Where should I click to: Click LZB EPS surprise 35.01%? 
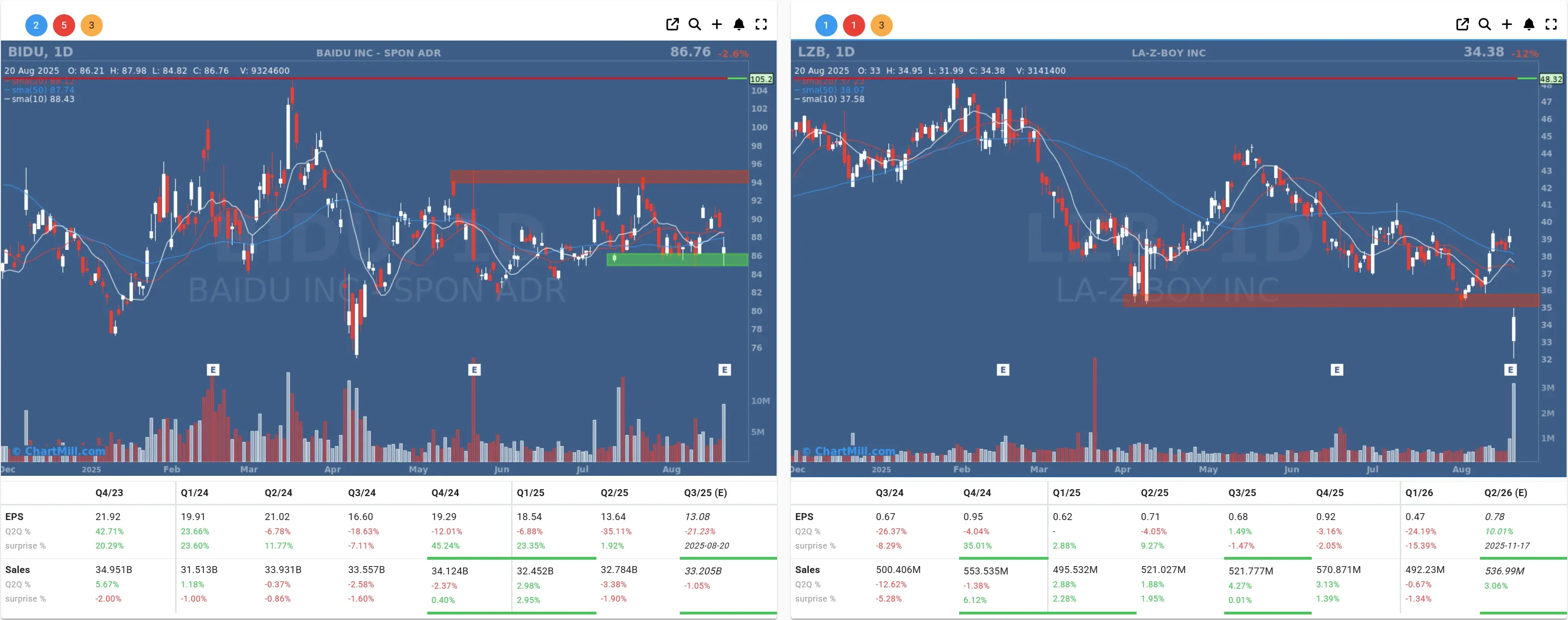pyautogui.click(x=977, y=546)
